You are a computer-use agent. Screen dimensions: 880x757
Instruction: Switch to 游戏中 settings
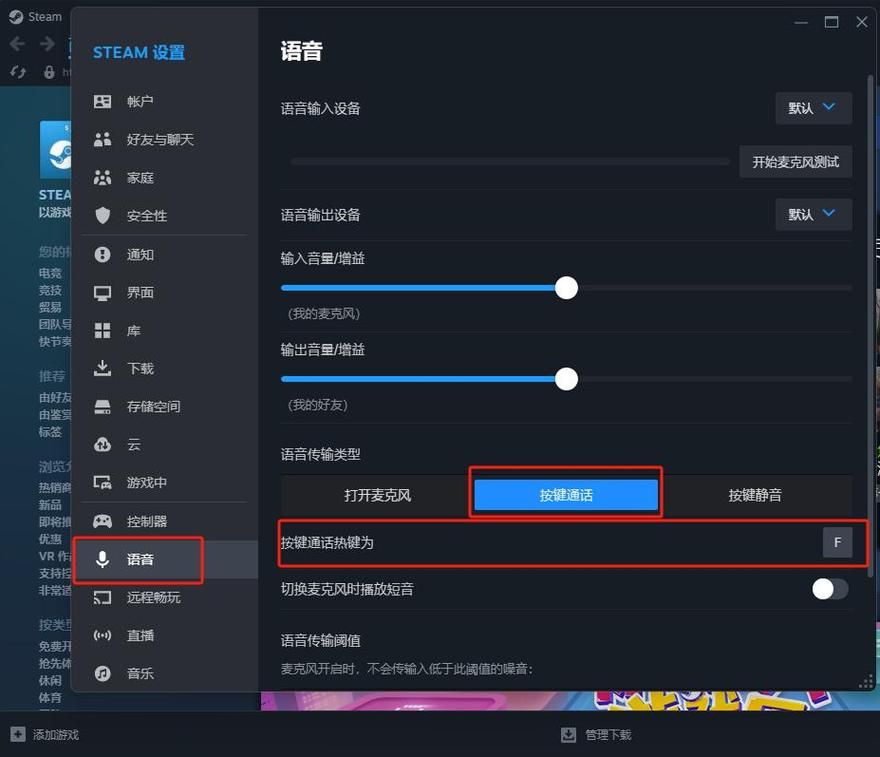164,483
